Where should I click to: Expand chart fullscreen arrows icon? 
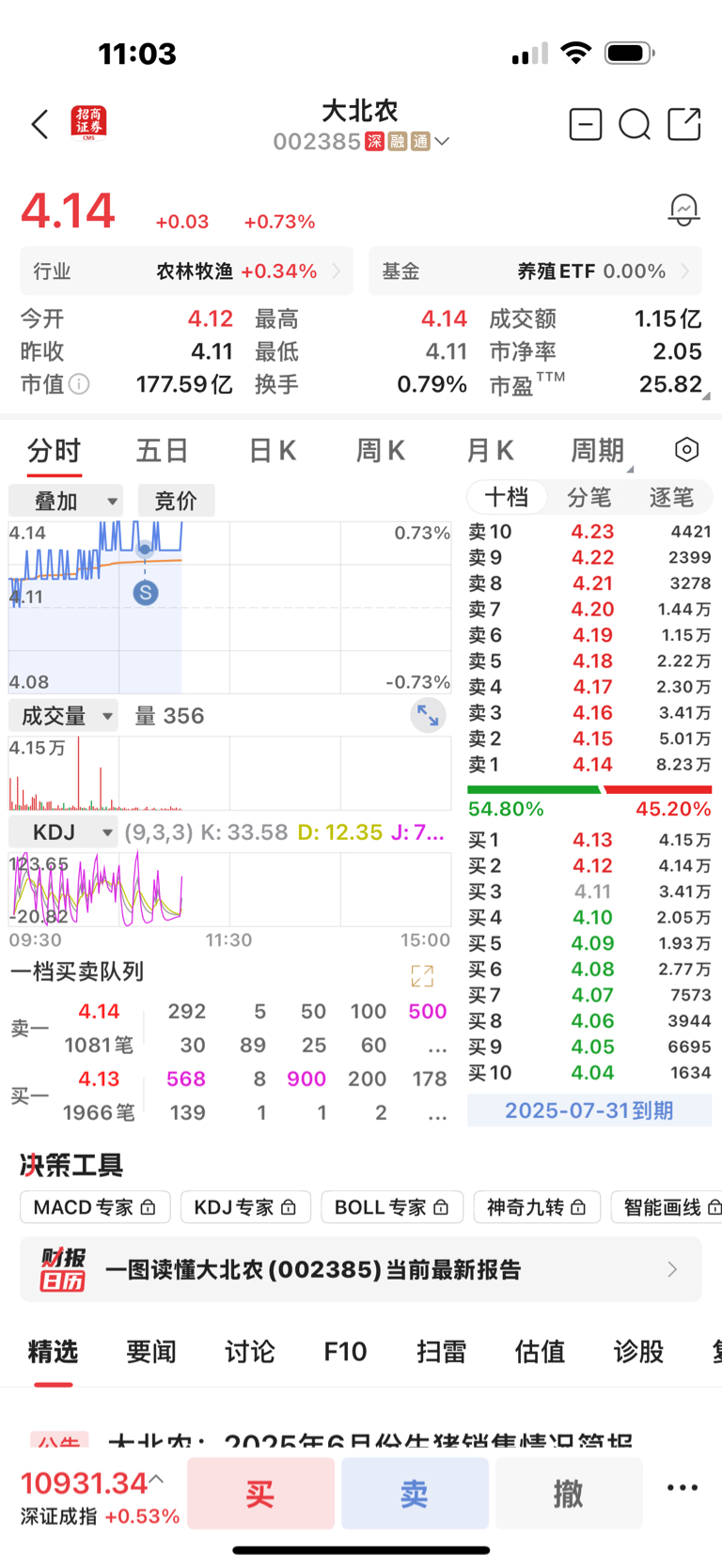click(x=428, y=716)
